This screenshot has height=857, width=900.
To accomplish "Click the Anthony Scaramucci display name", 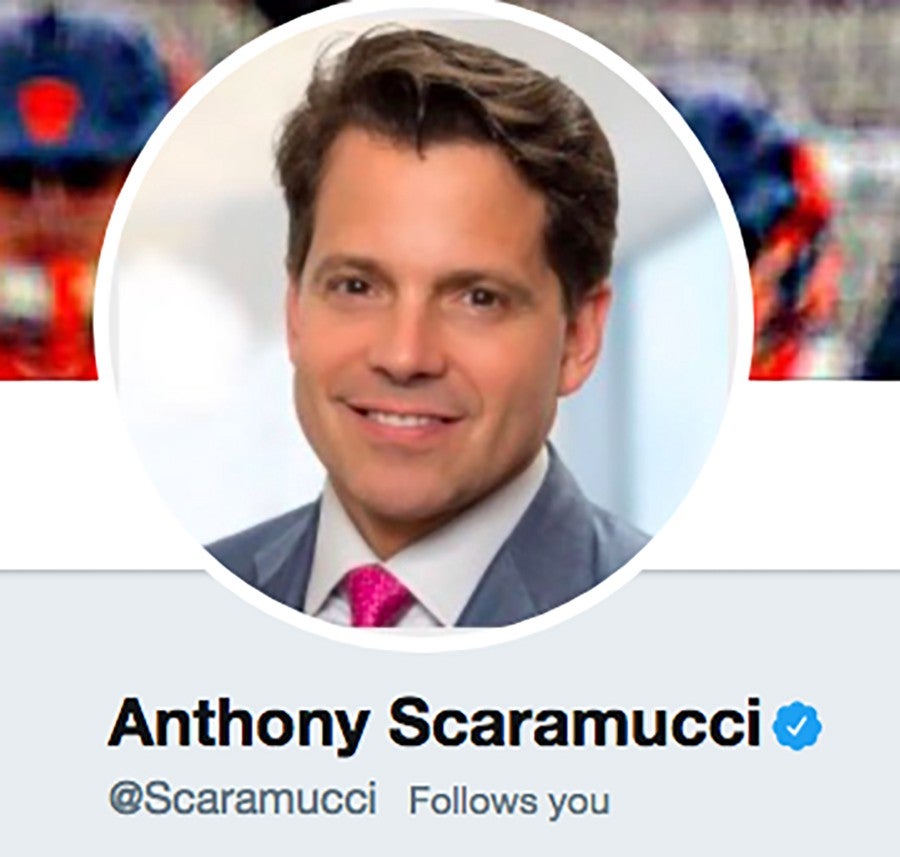I will [434, 723].
